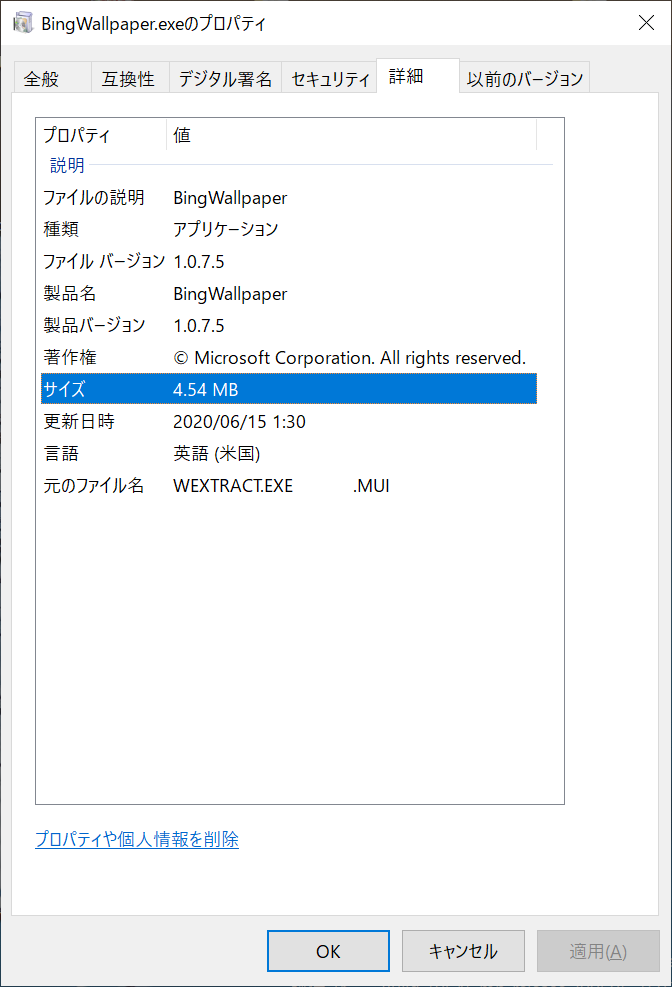This screenshot has height=987, width=672.
Task: Click the 4.54 MB size value
Action: (206, 390)
